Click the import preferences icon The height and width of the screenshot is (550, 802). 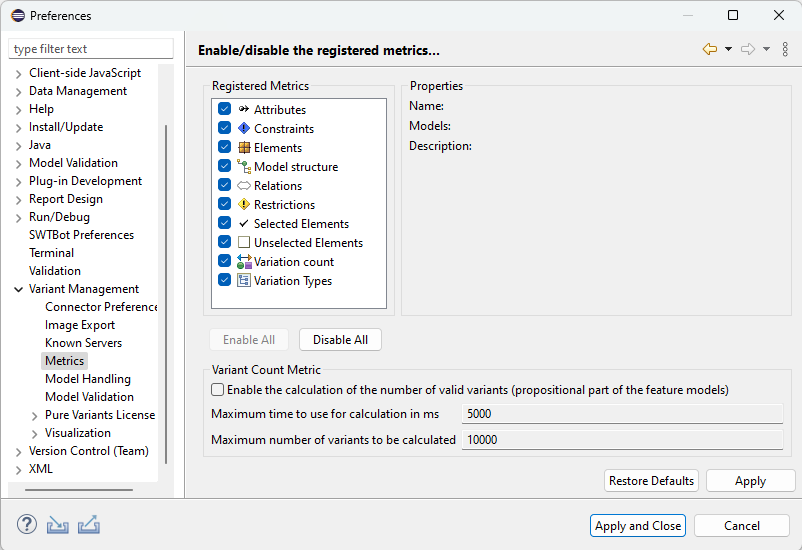(58, 524)
